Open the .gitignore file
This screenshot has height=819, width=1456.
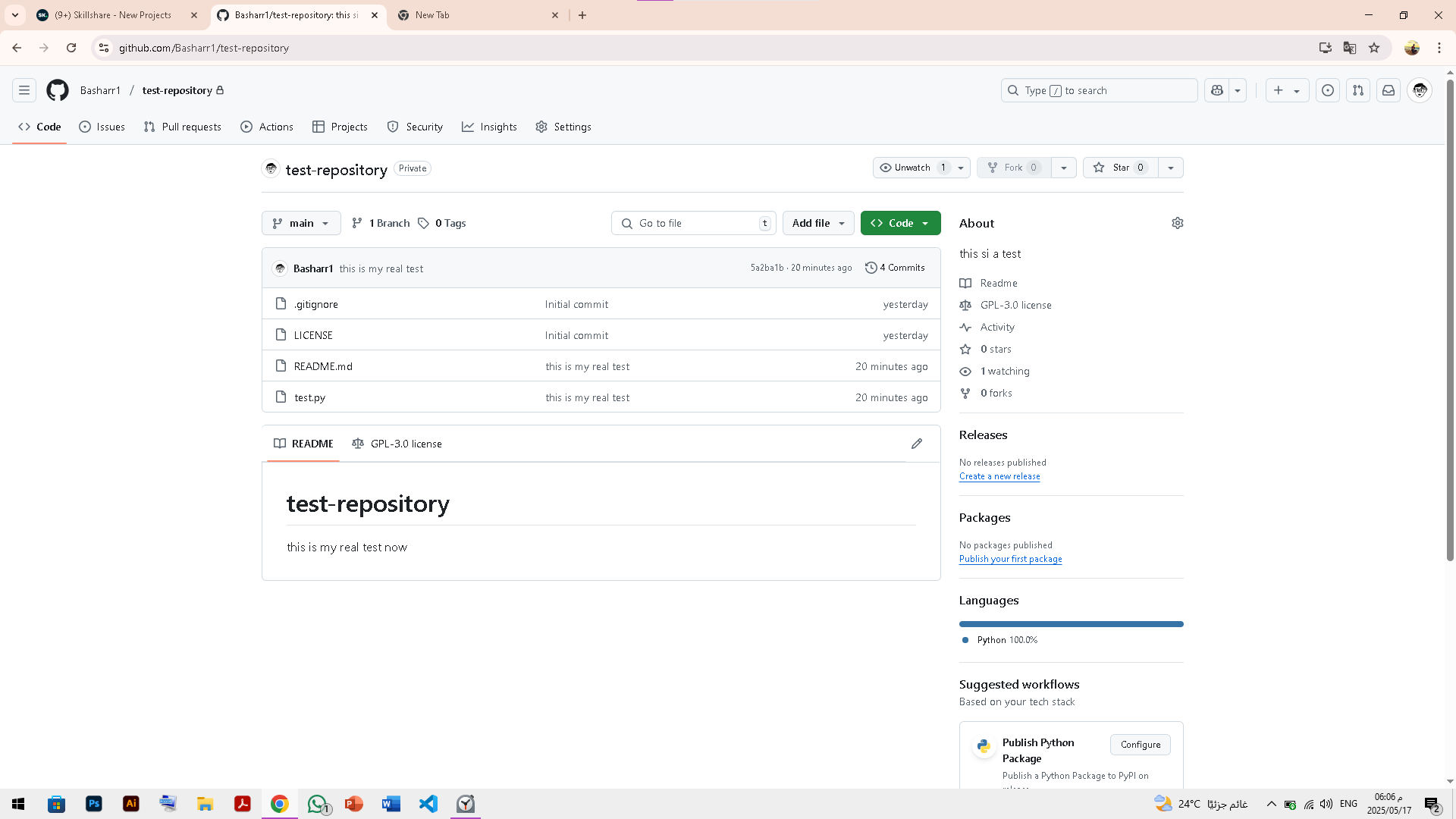click(x=316, y=304)
